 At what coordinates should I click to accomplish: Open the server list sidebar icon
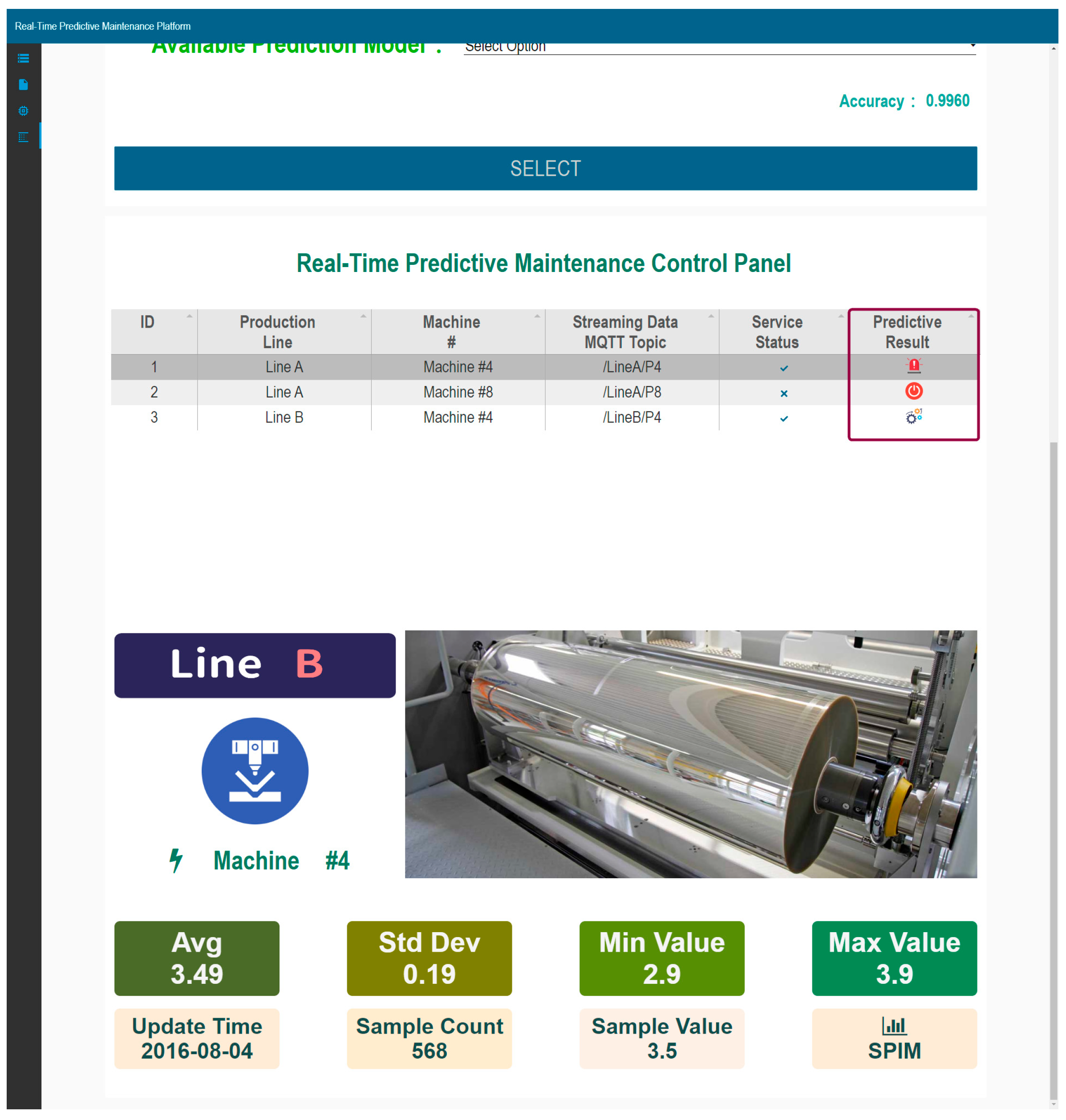[x=23, y=58]
